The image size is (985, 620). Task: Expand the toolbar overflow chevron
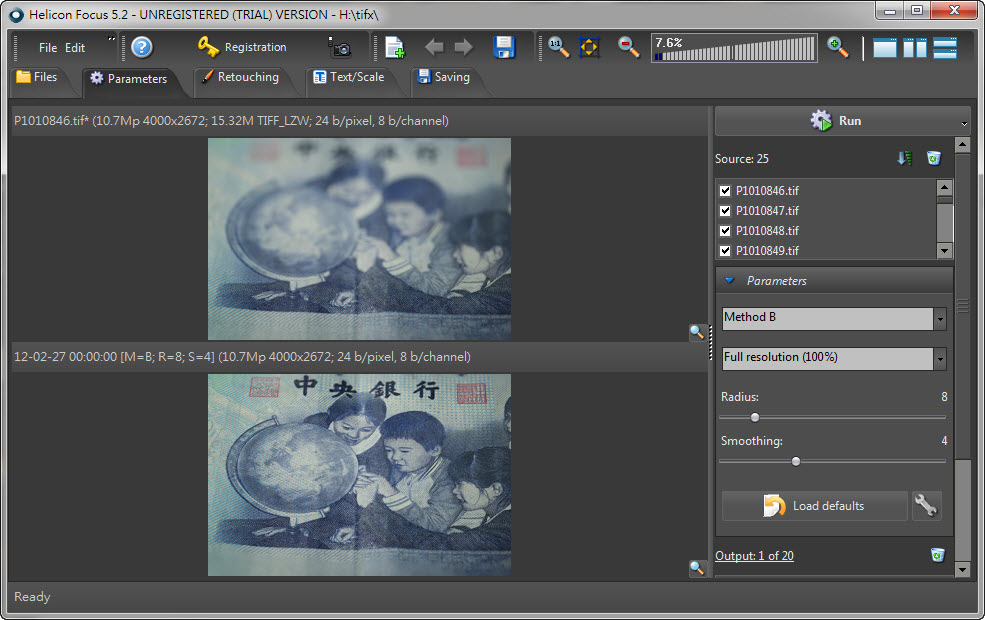click(112, 39)
